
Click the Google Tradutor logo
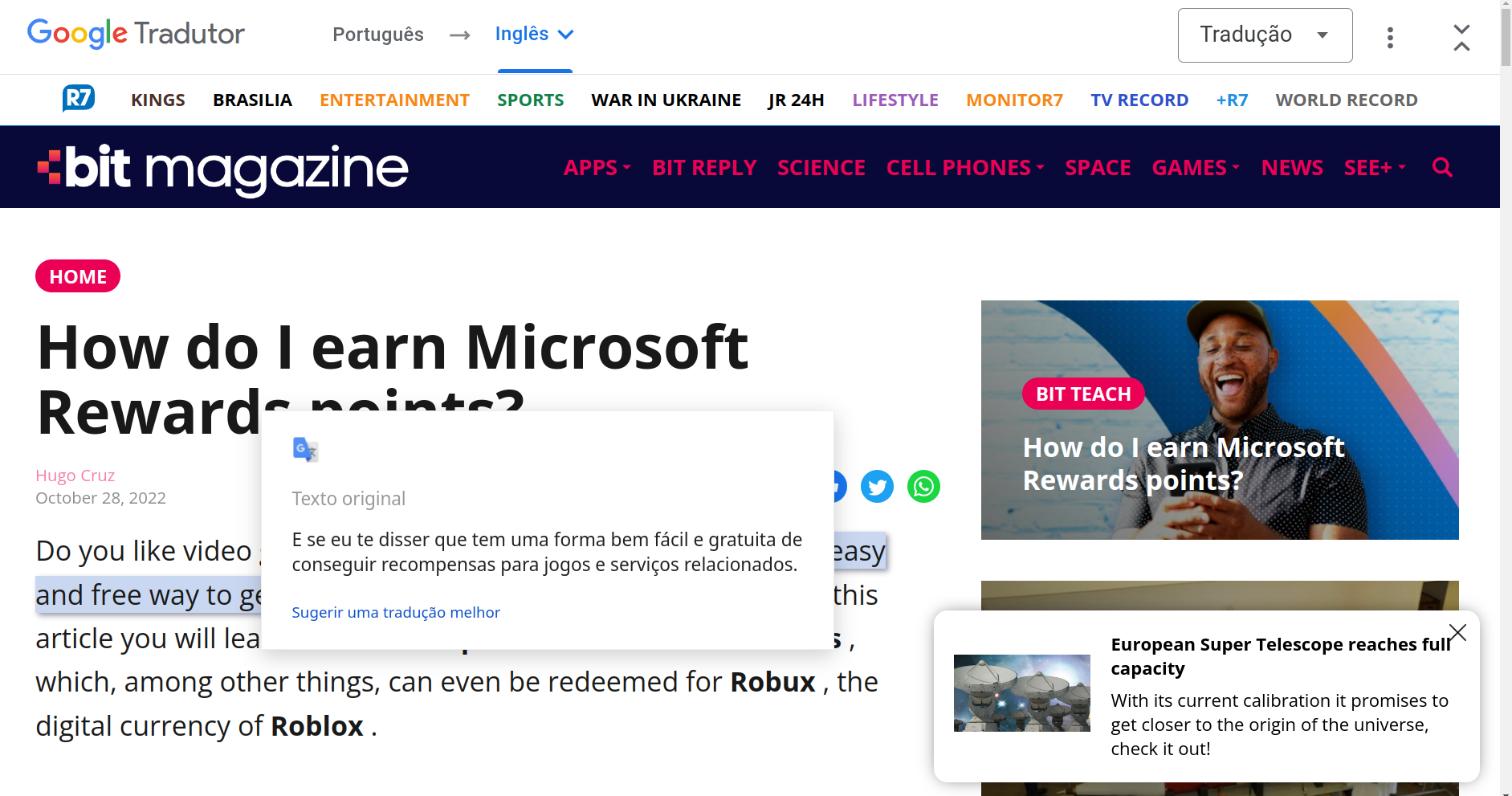pyautogui.click(x=135, y=33)
